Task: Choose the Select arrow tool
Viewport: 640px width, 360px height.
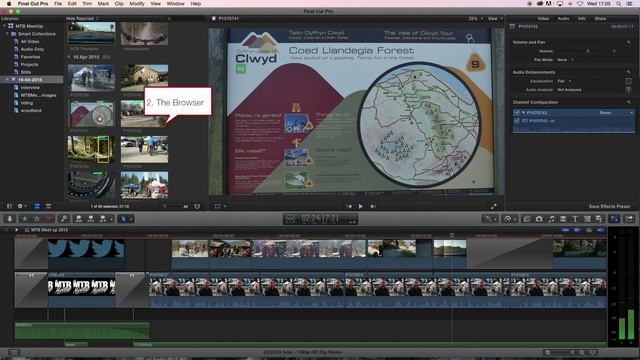Action: [123, 219]
